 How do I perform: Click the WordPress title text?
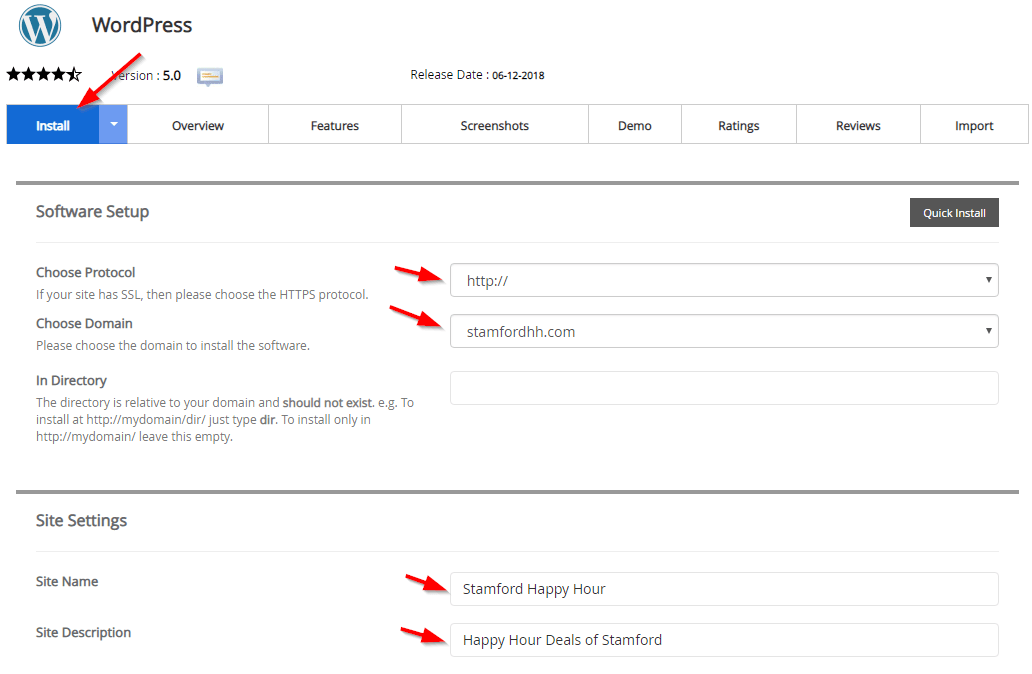[142, 25]
